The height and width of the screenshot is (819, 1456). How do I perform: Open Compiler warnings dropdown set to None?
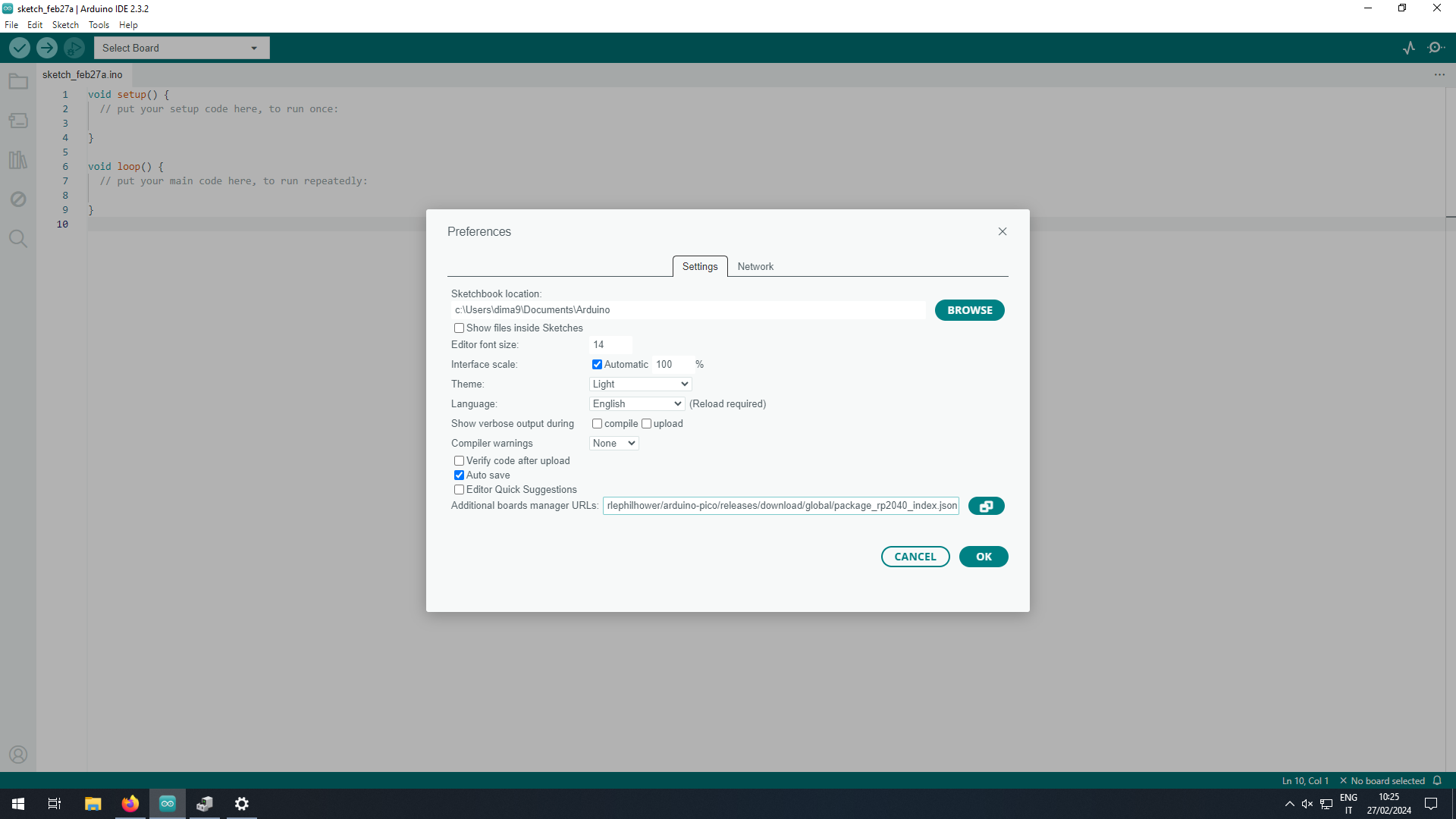(613, 444)
